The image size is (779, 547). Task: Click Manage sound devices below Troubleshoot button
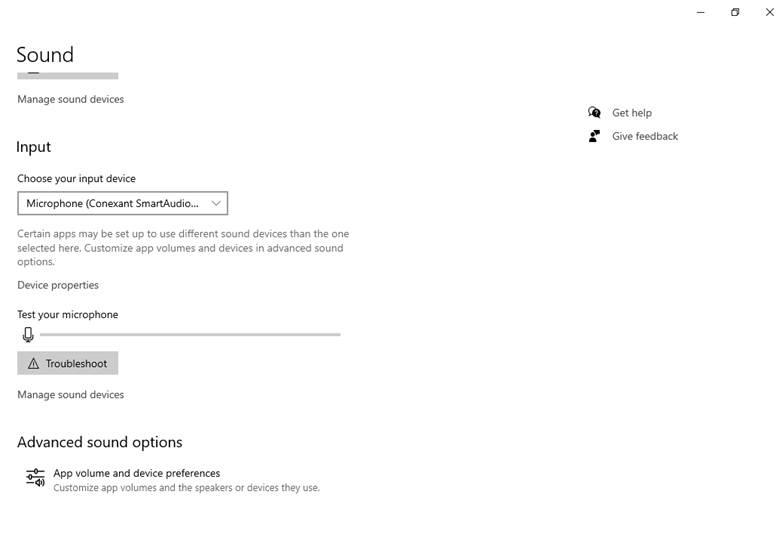(71, 394)
